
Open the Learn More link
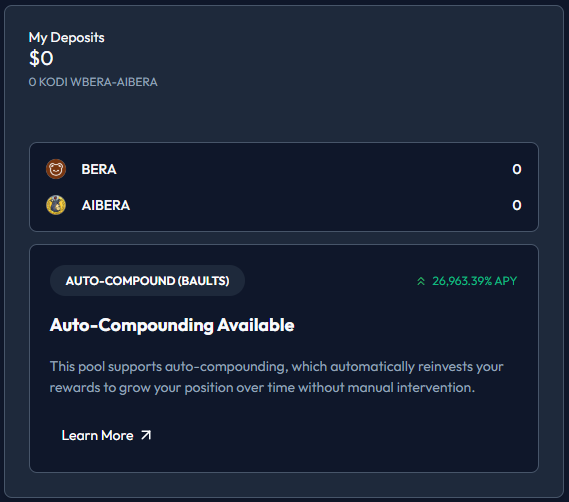[x=106, y=435]
